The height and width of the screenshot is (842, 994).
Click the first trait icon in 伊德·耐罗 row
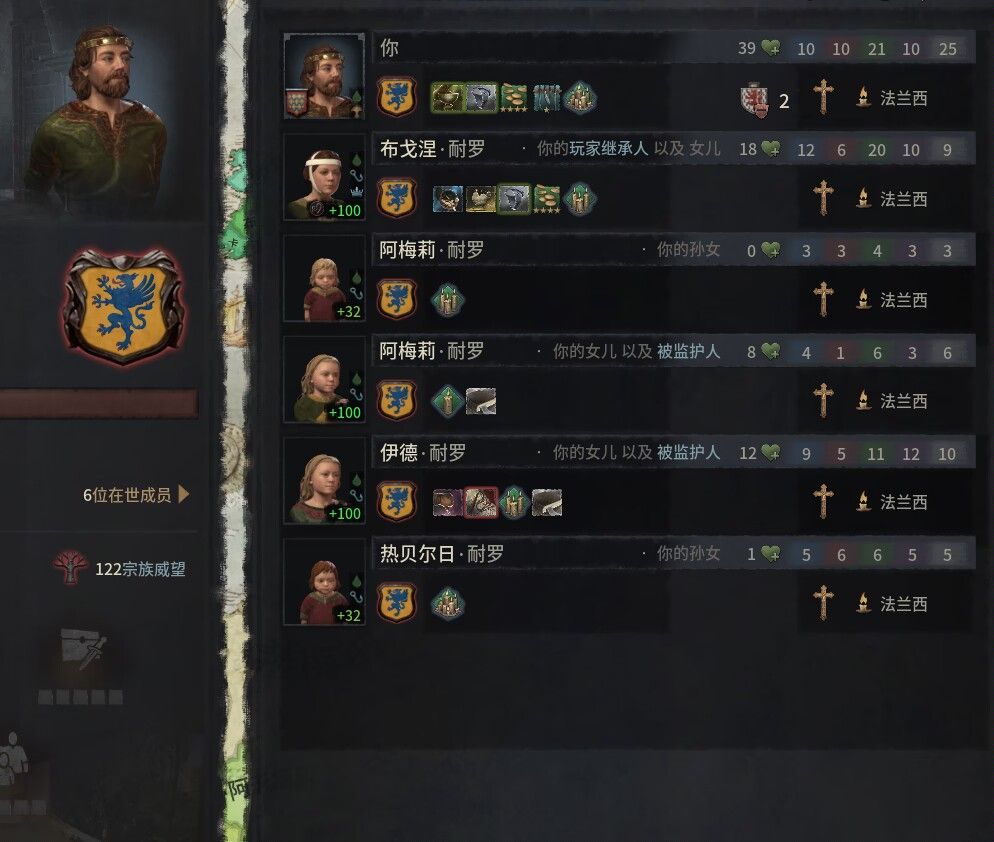coord(447,502)
